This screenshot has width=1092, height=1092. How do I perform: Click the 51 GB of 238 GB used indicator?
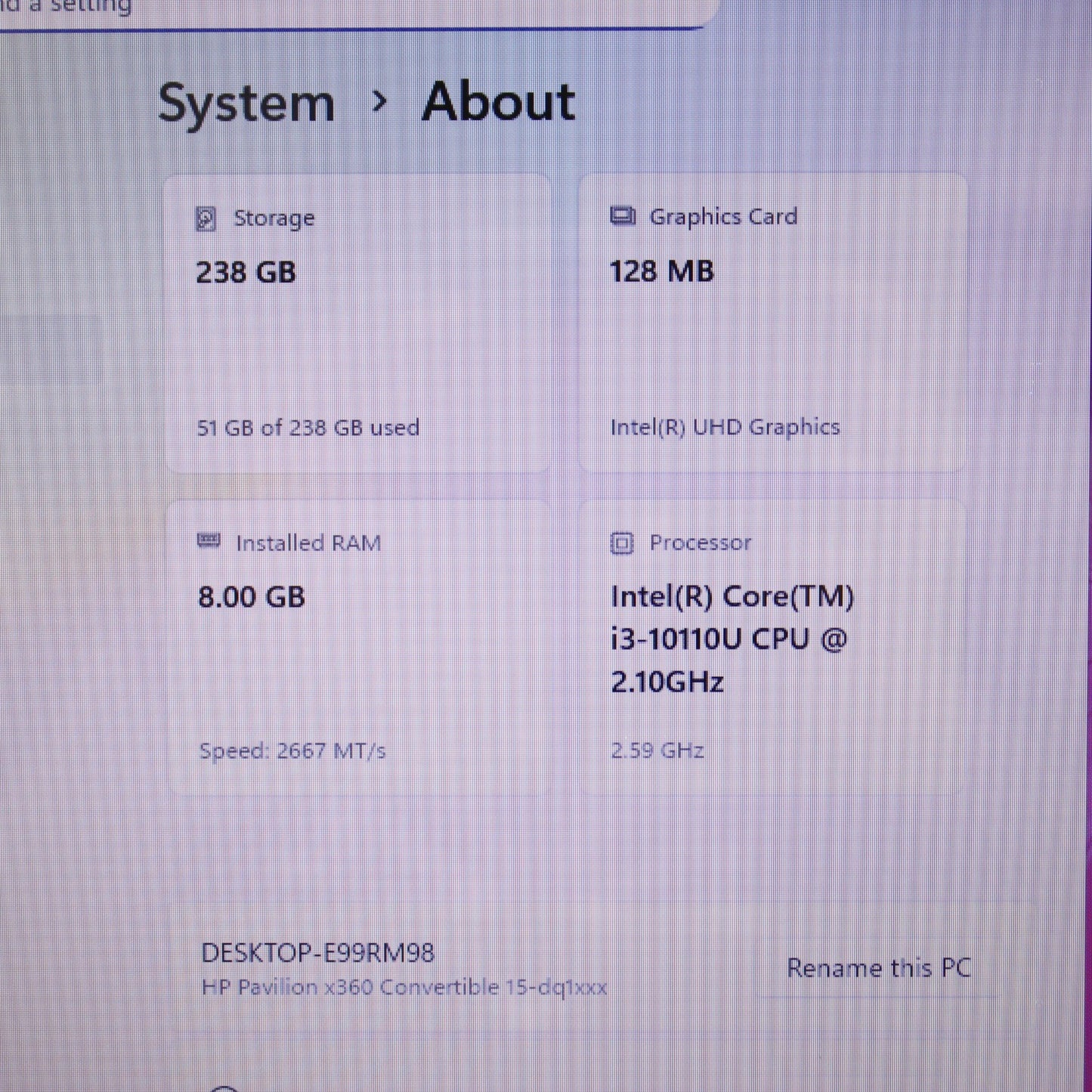308,428
